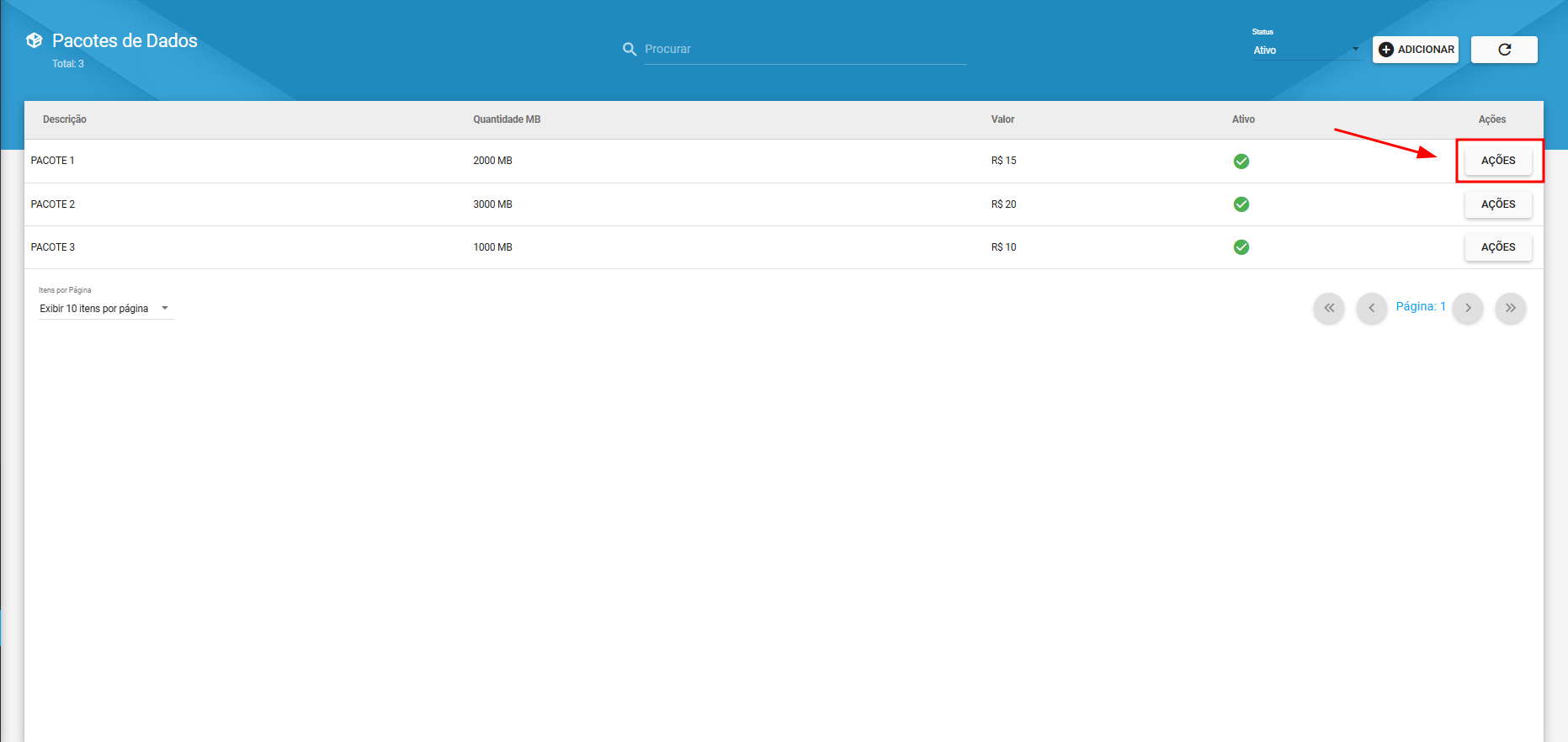Open the Status dropdown showing Ativo
Viewport: 1568px width, 742px height.
[1306, 50]
